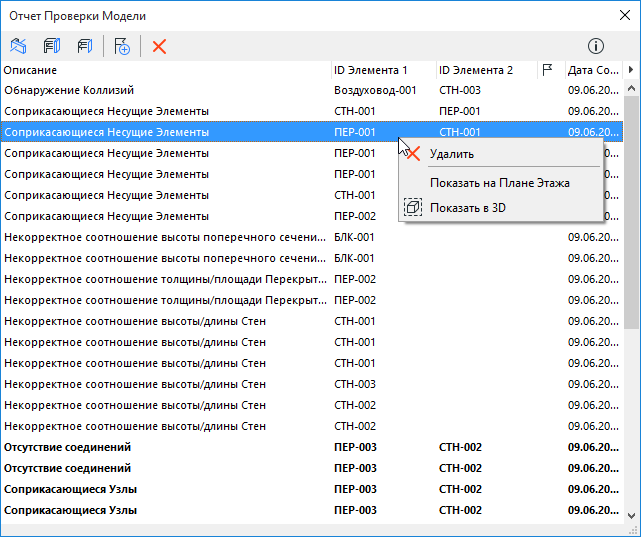
Task: Close the Отчет Проверки Модели dialog
Action: 625,16
